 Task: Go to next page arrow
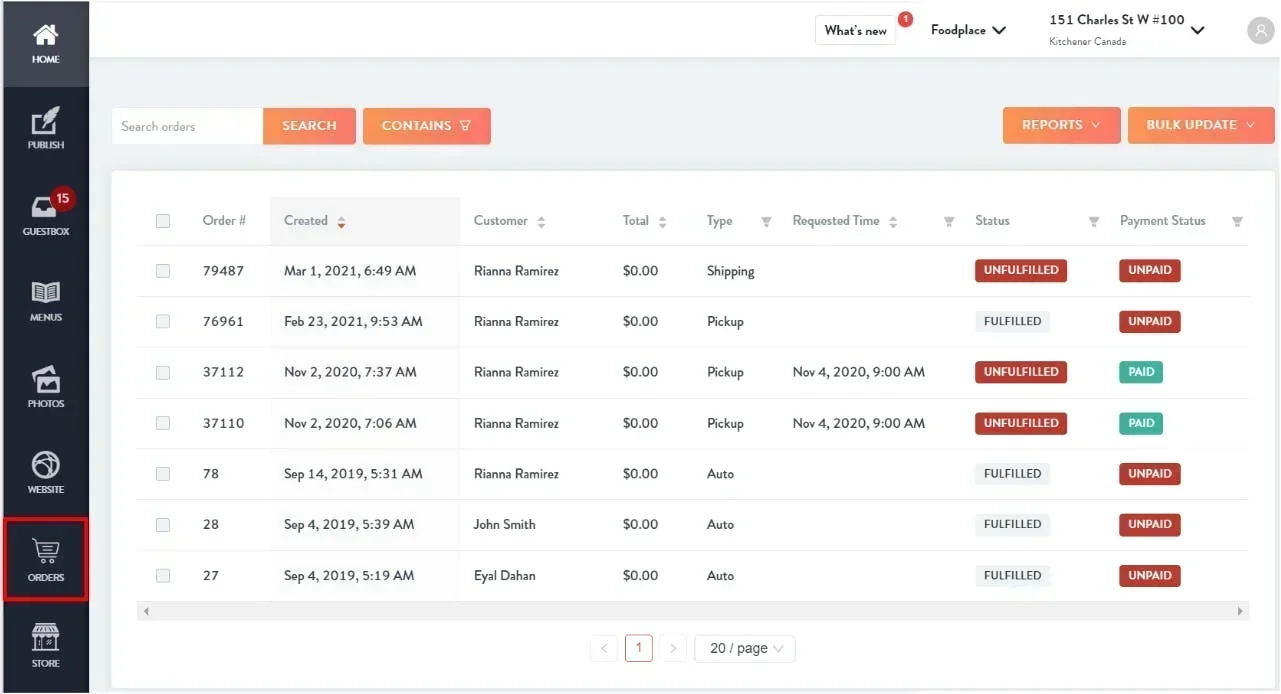point(673,648)
